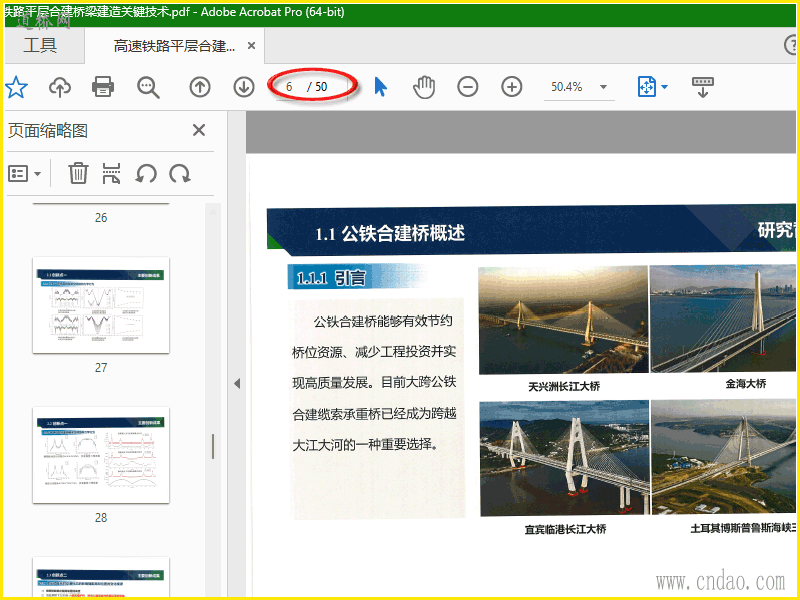This screenshot has height=600, width=800.
Task: Click the fit page icon
Action: [x=646, y=87]
